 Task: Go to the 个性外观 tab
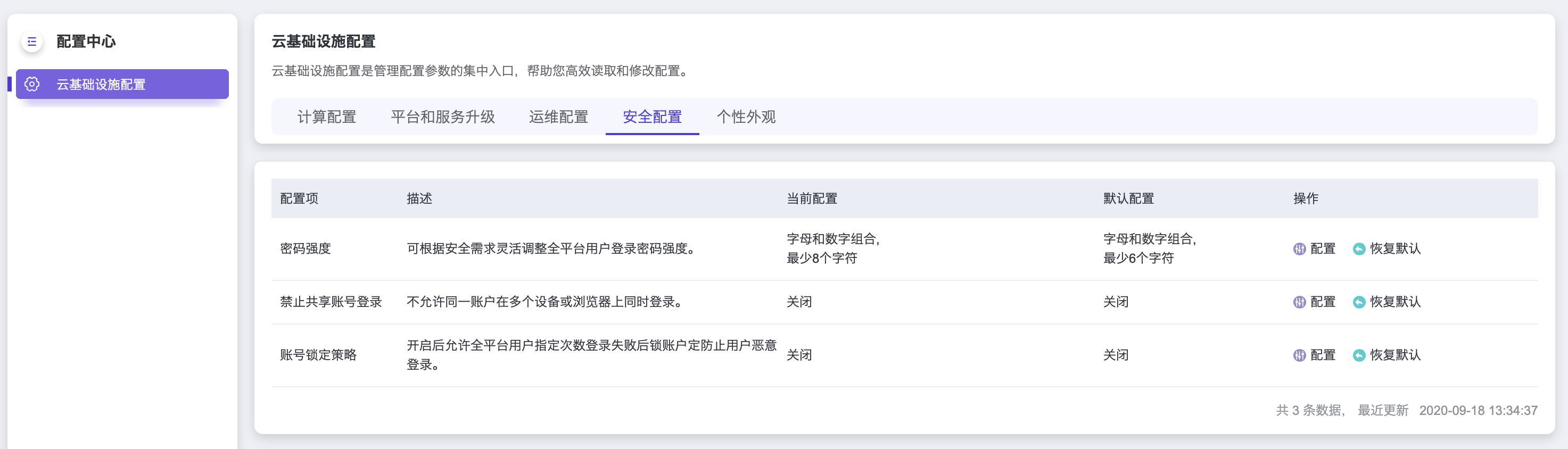click(746, 117)
